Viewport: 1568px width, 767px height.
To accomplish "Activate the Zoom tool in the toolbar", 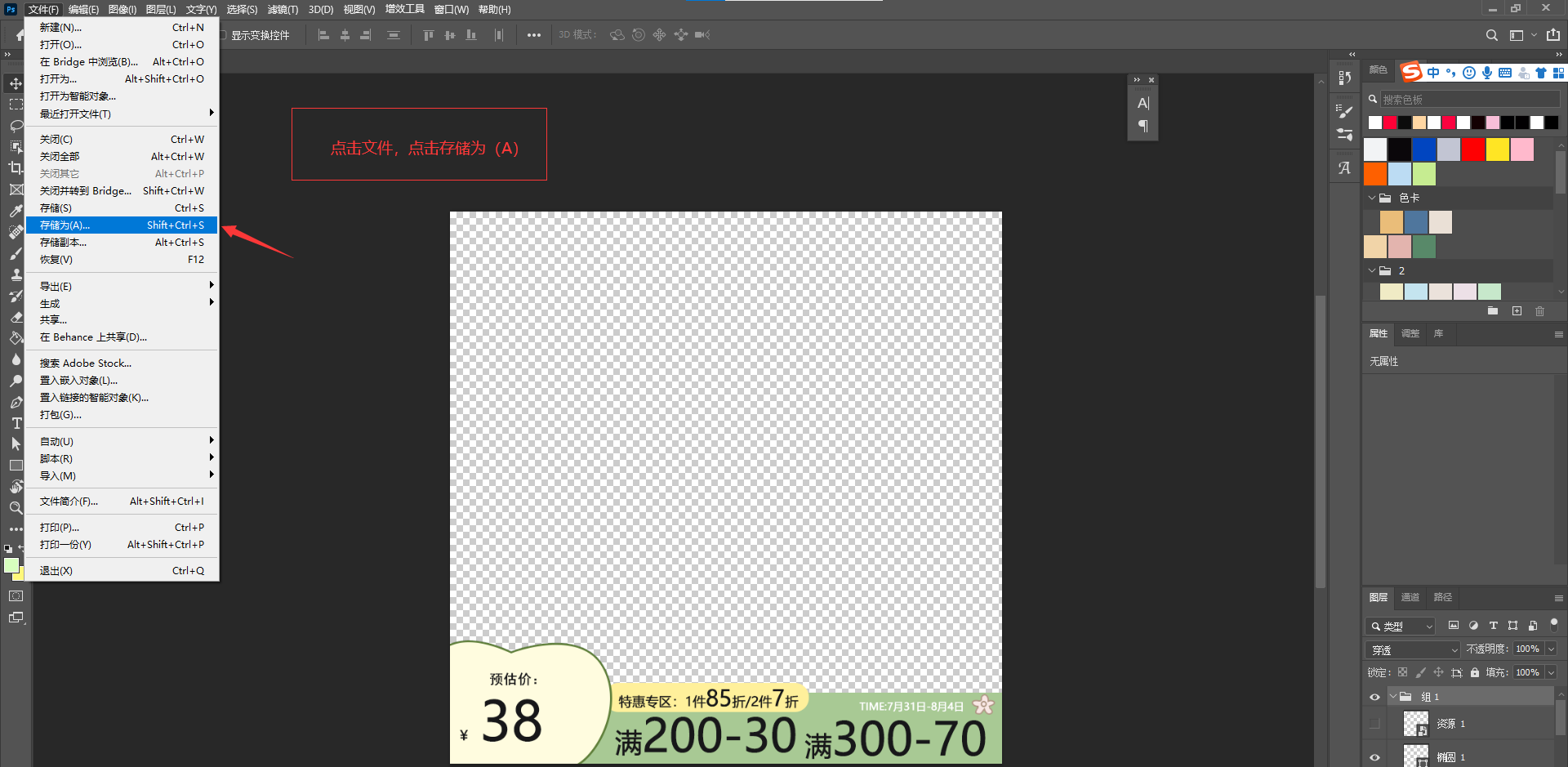I will click(x=16, y=508).
